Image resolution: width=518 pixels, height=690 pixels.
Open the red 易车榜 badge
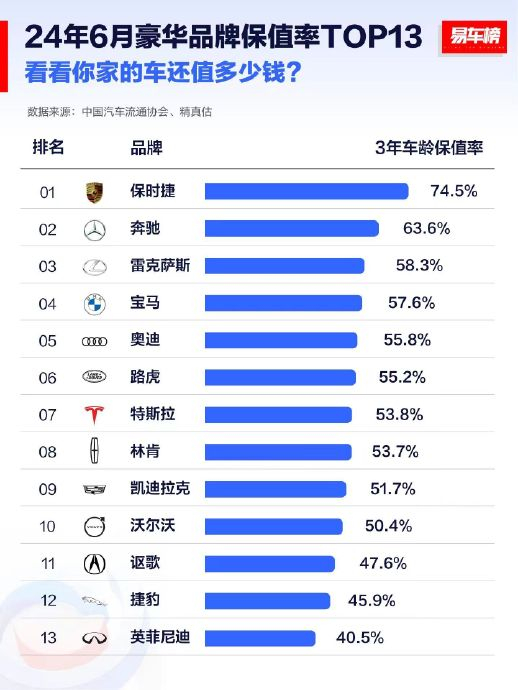474,37
